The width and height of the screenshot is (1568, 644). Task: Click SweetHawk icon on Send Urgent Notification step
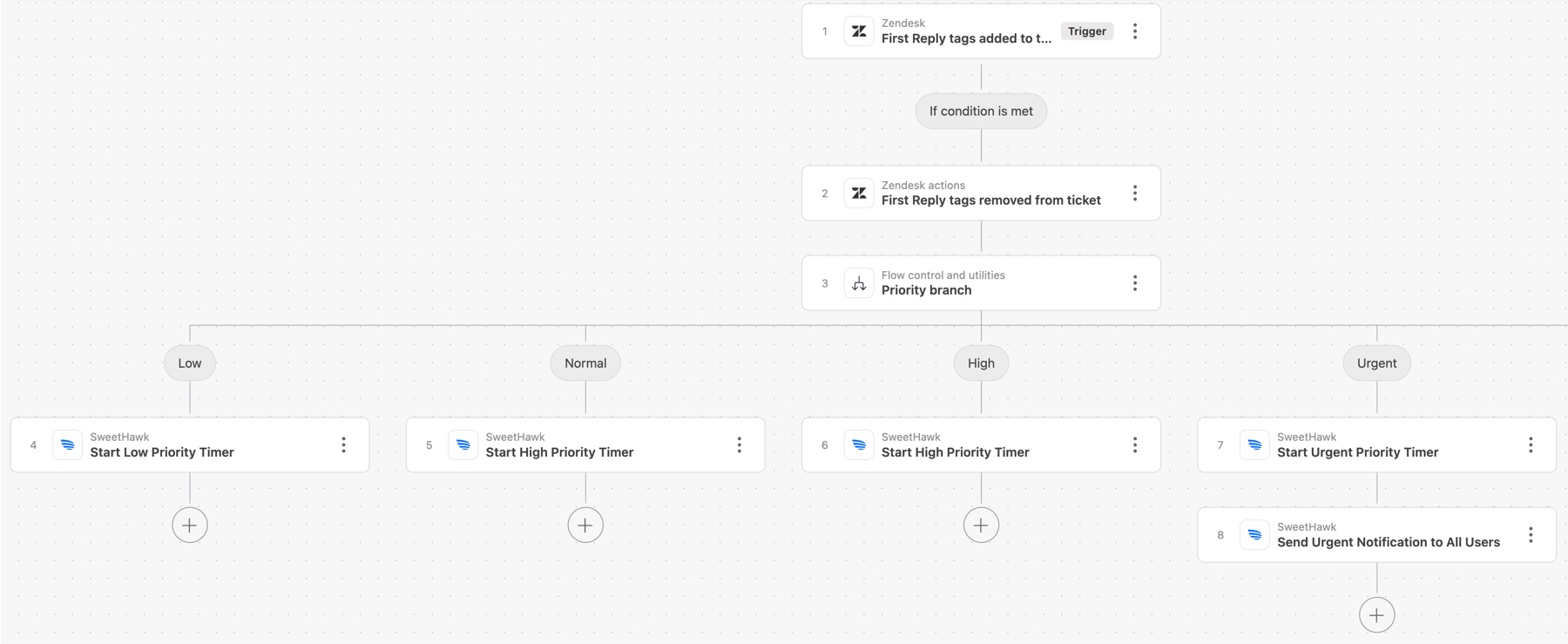pos(1254,535)
